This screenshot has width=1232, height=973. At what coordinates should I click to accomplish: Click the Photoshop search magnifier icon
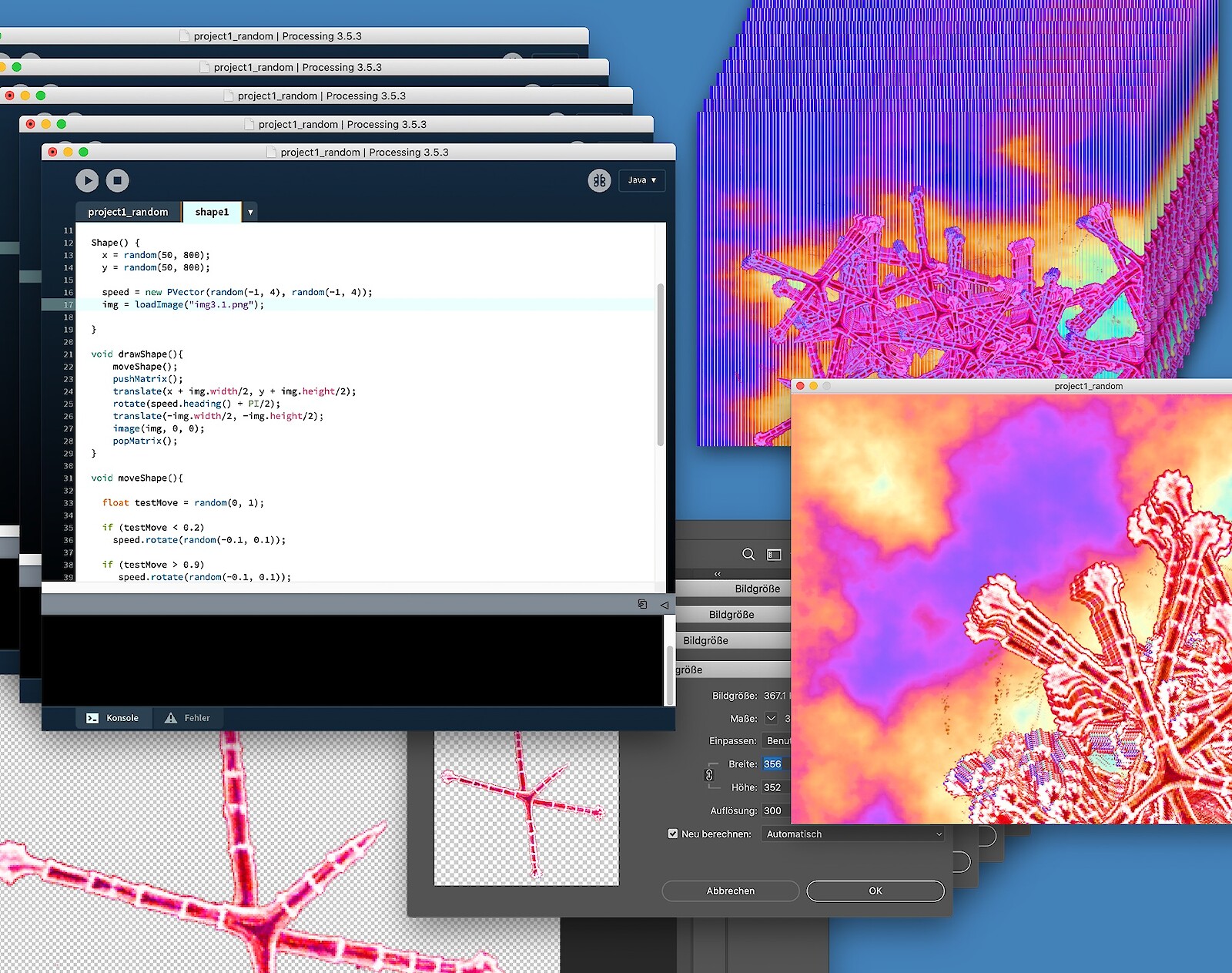pos(748,555)
